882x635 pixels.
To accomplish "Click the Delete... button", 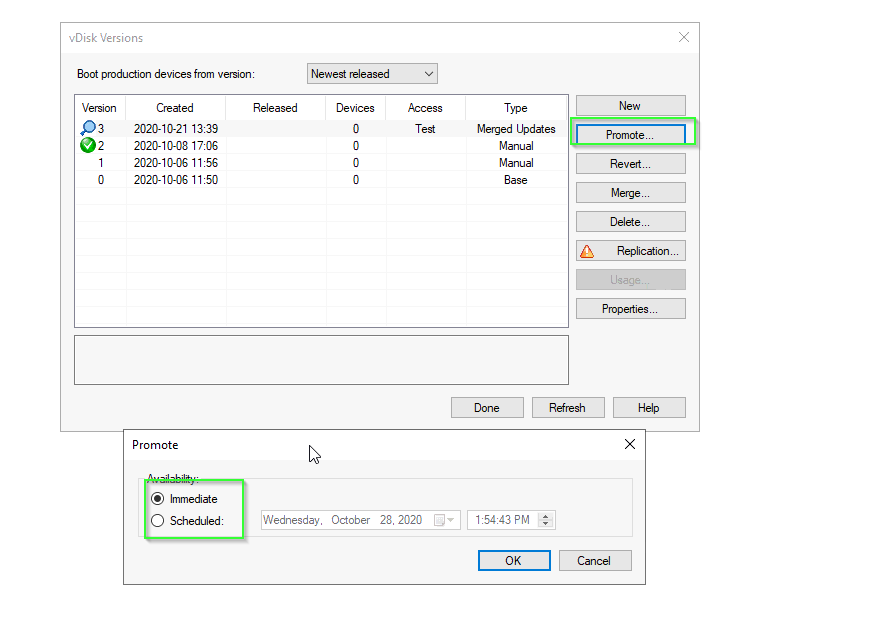I will coord(631,222).
